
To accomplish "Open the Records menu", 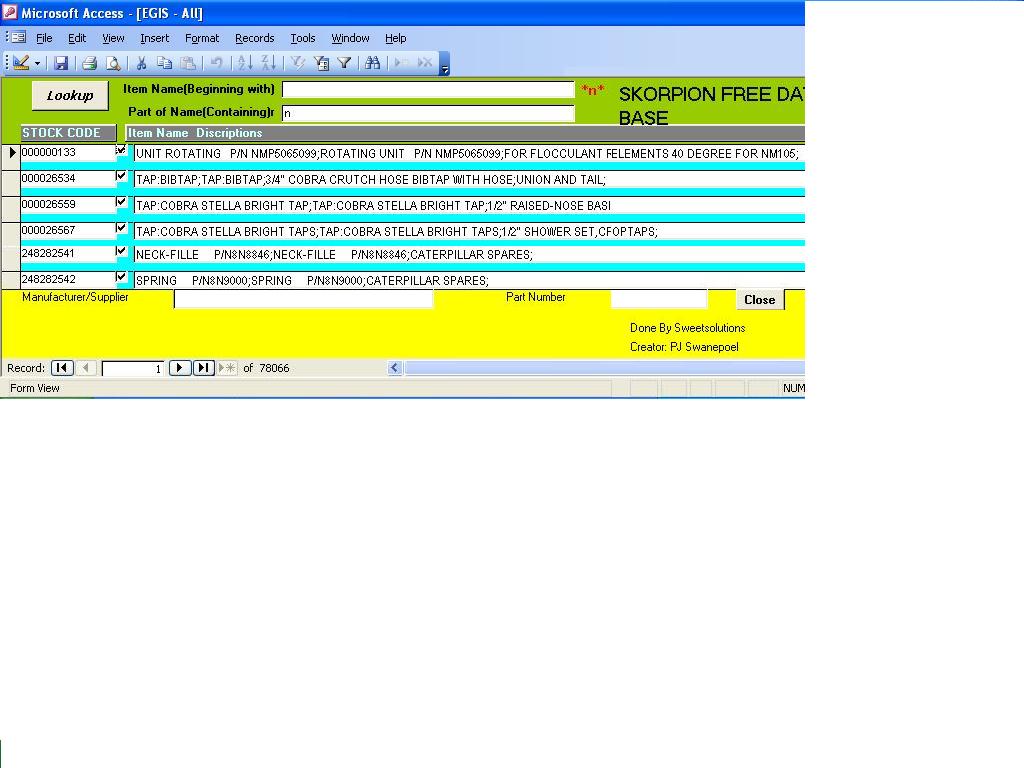I will pos(255,38).
